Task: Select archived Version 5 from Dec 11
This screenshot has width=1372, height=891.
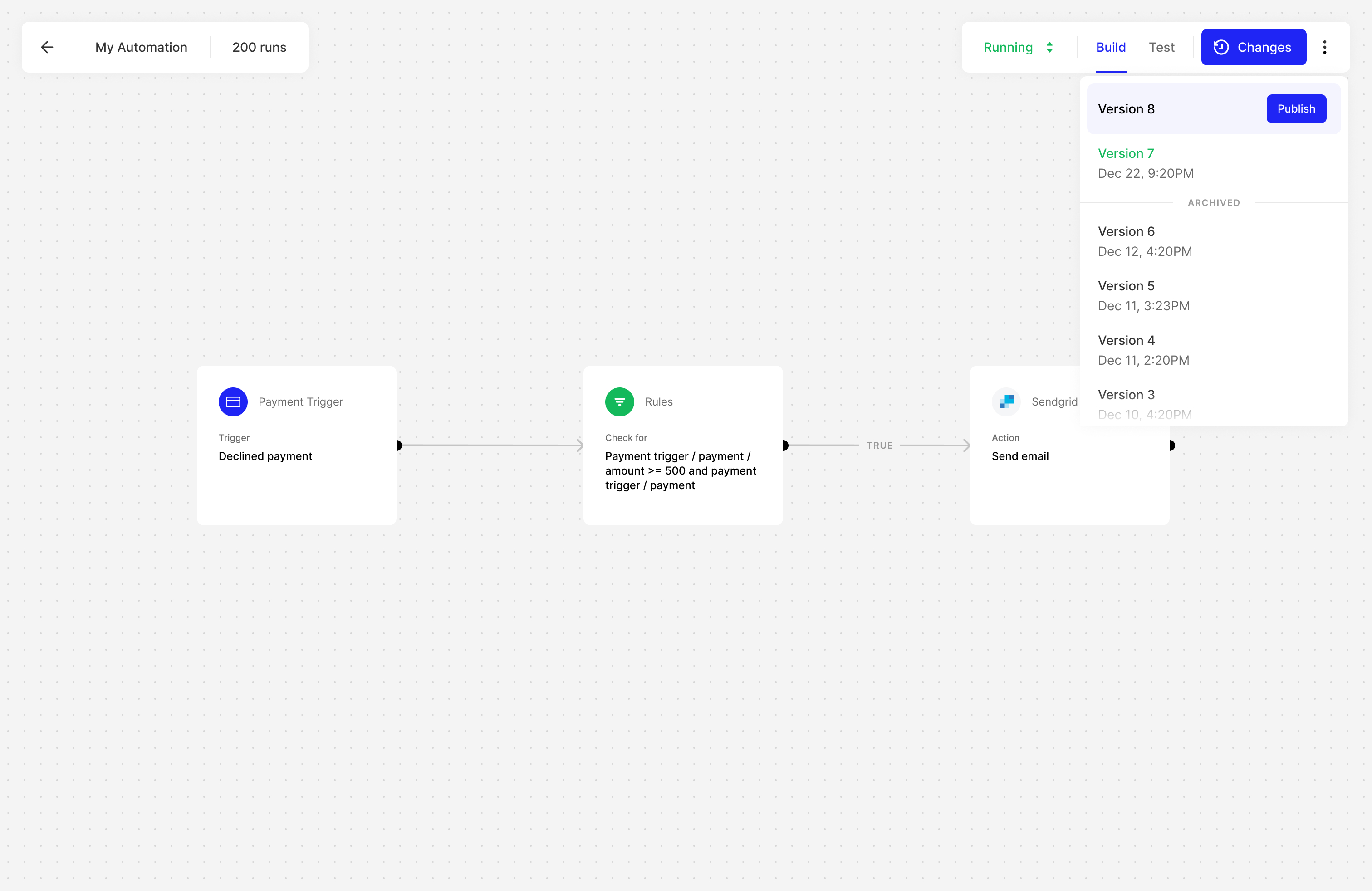Action: click(1143, 296)
